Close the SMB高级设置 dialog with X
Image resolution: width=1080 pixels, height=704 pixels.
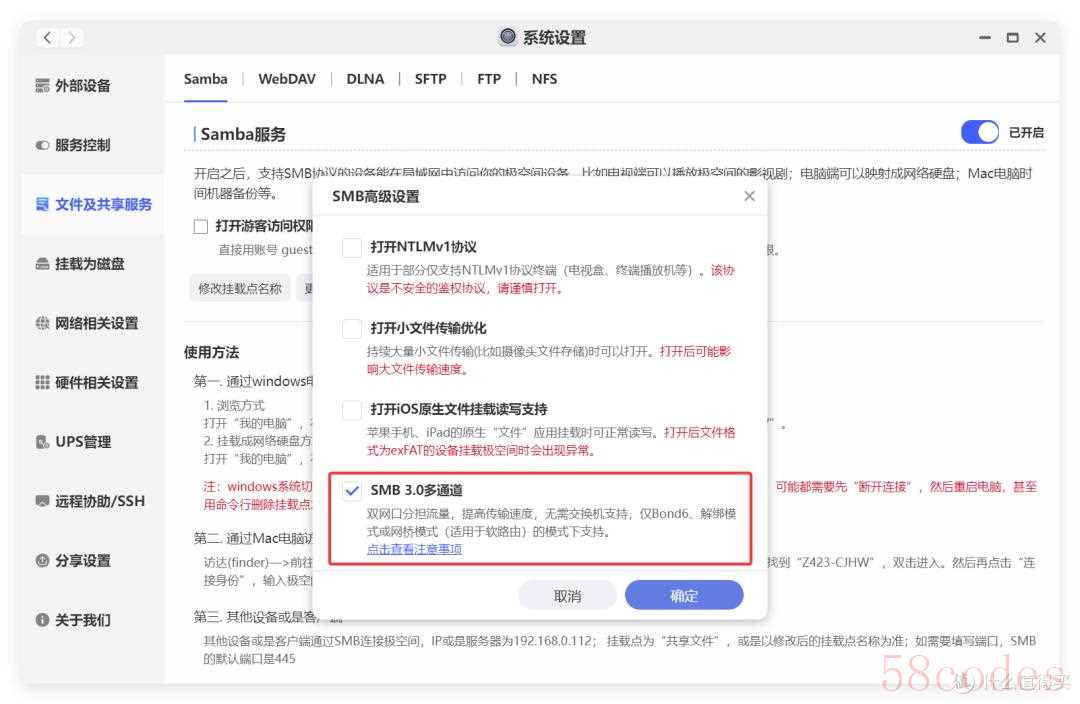pos(749,196)
